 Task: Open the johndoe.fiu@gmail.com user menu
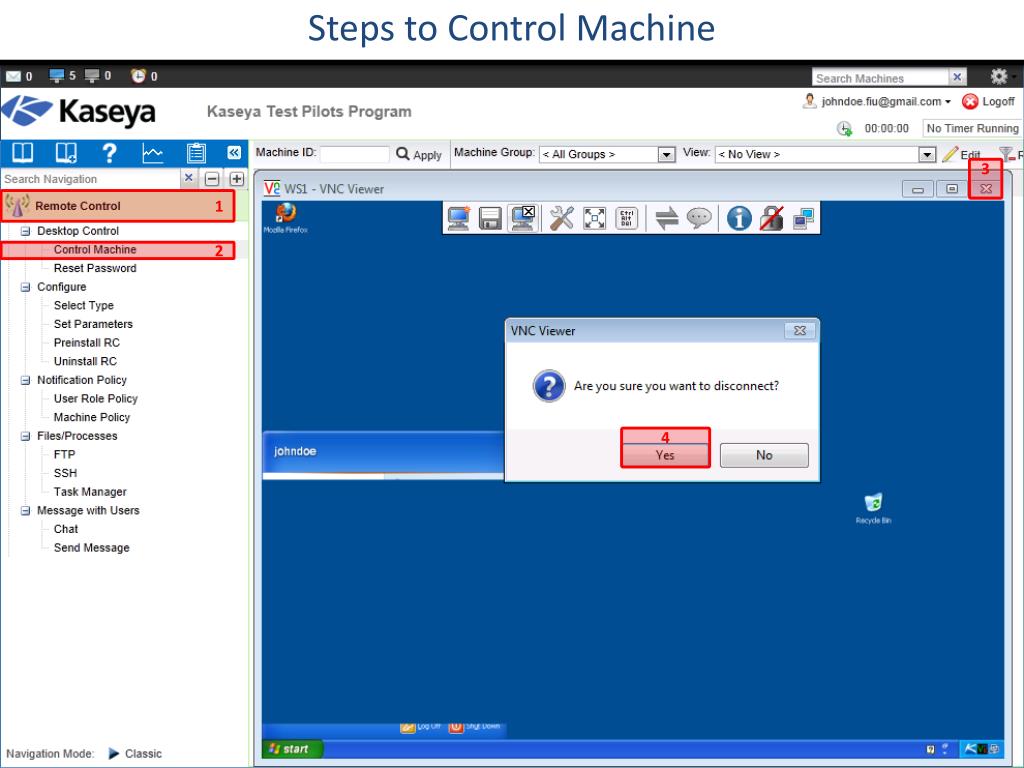tap(886, 101)
